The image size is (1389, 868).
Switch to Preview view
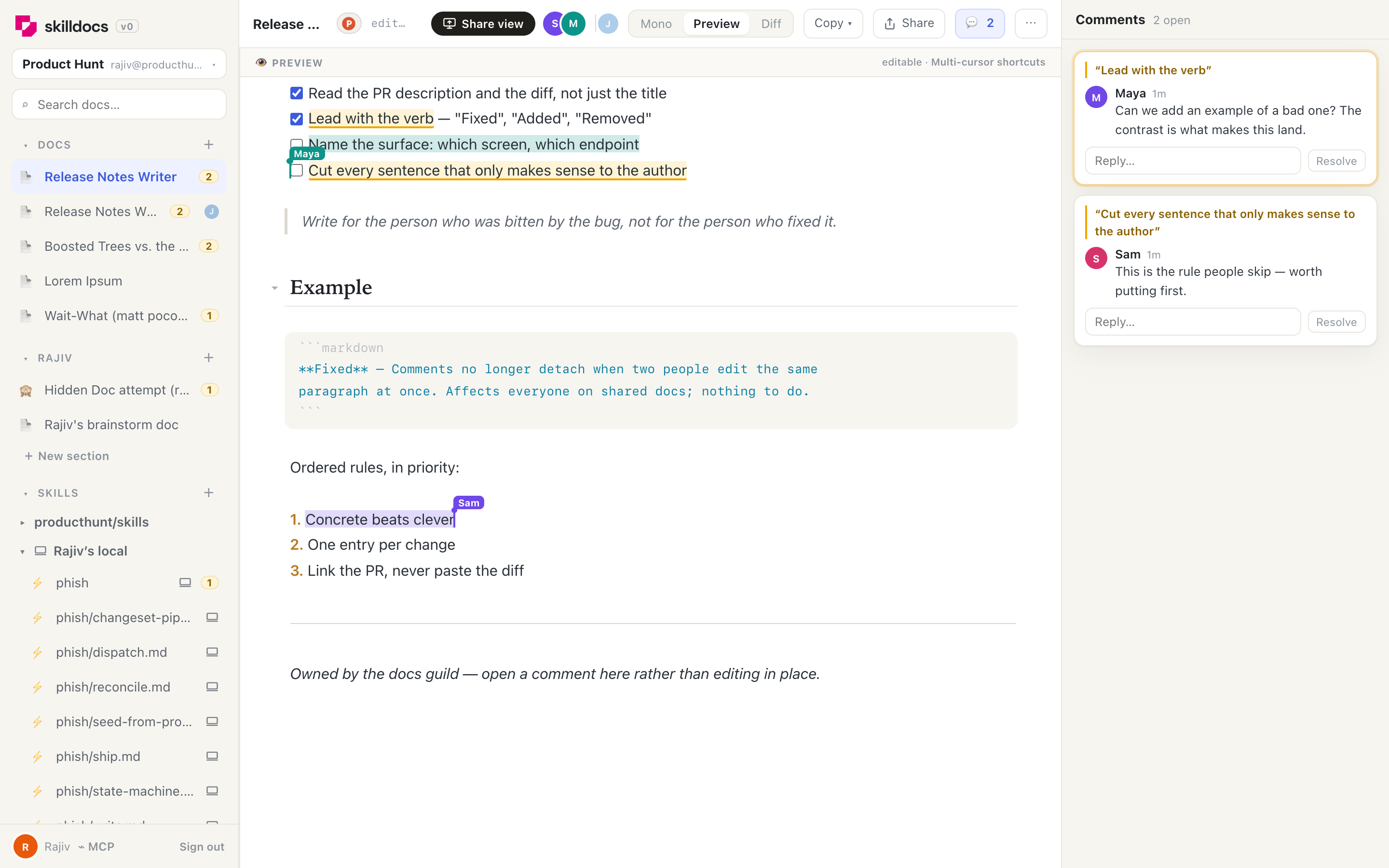coord(716,24)
